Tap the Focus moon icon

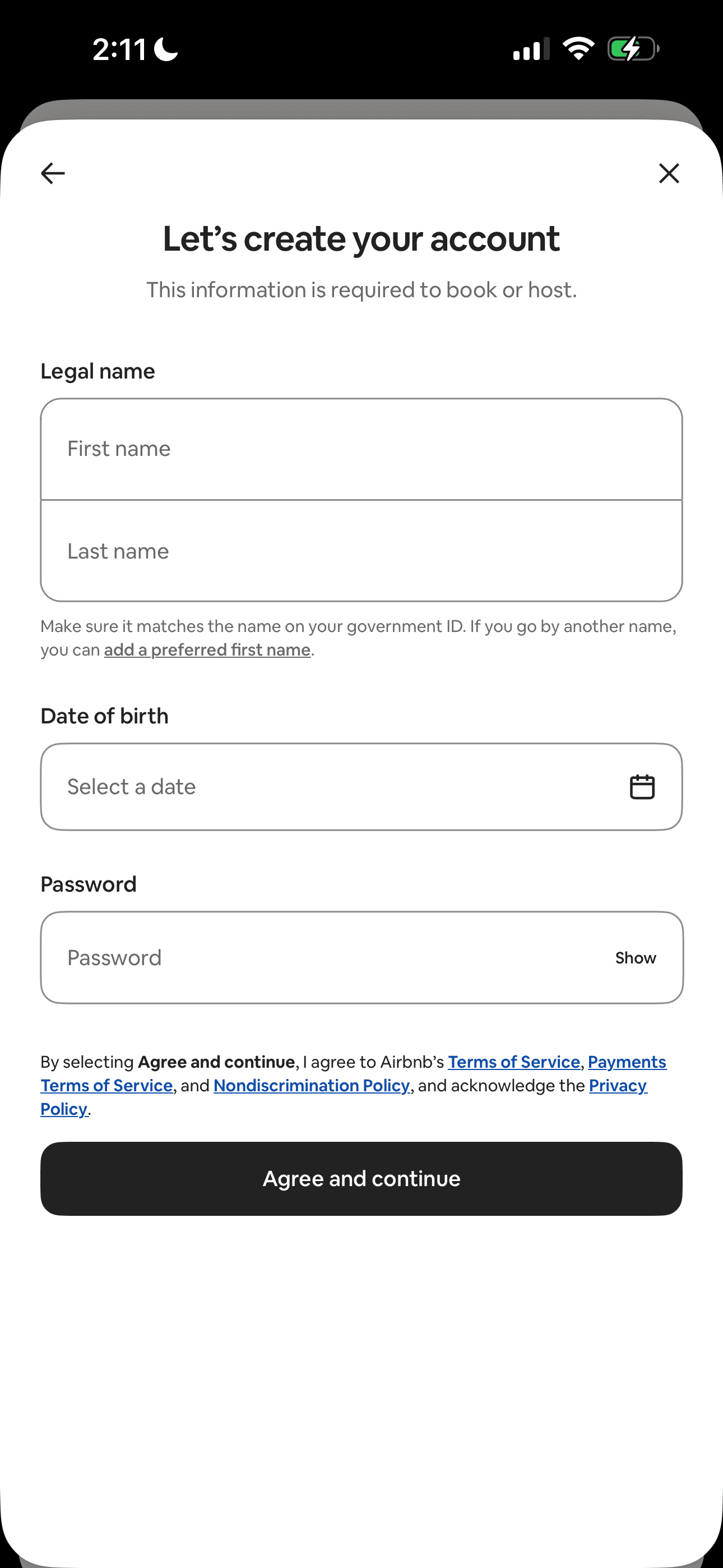pos(165,49)
